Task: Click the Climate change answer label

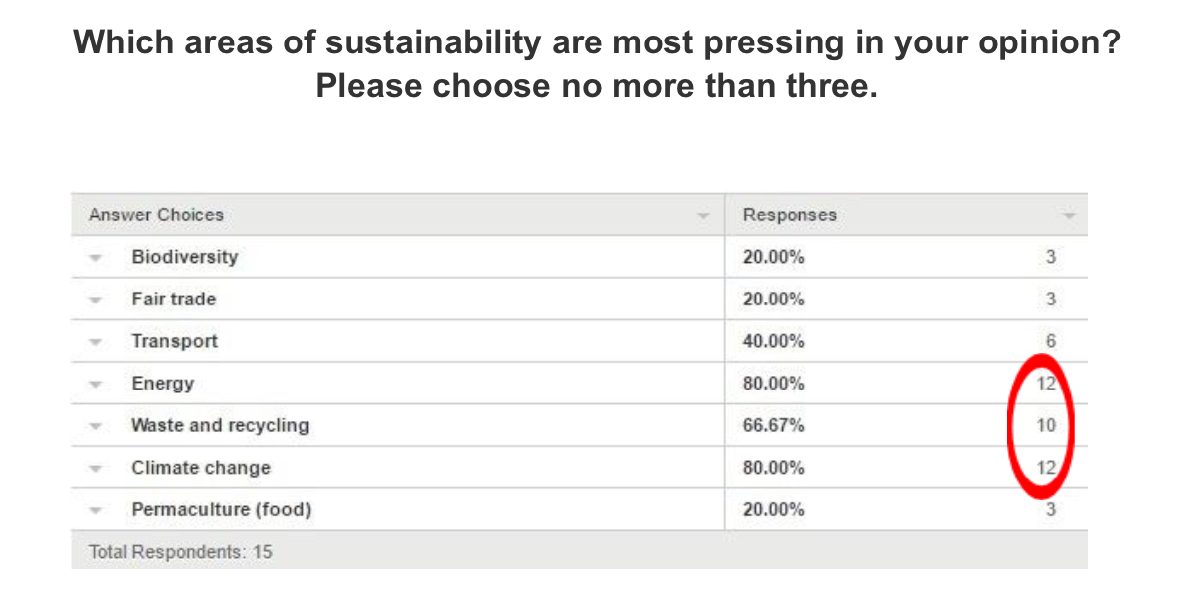Action: 200,468
